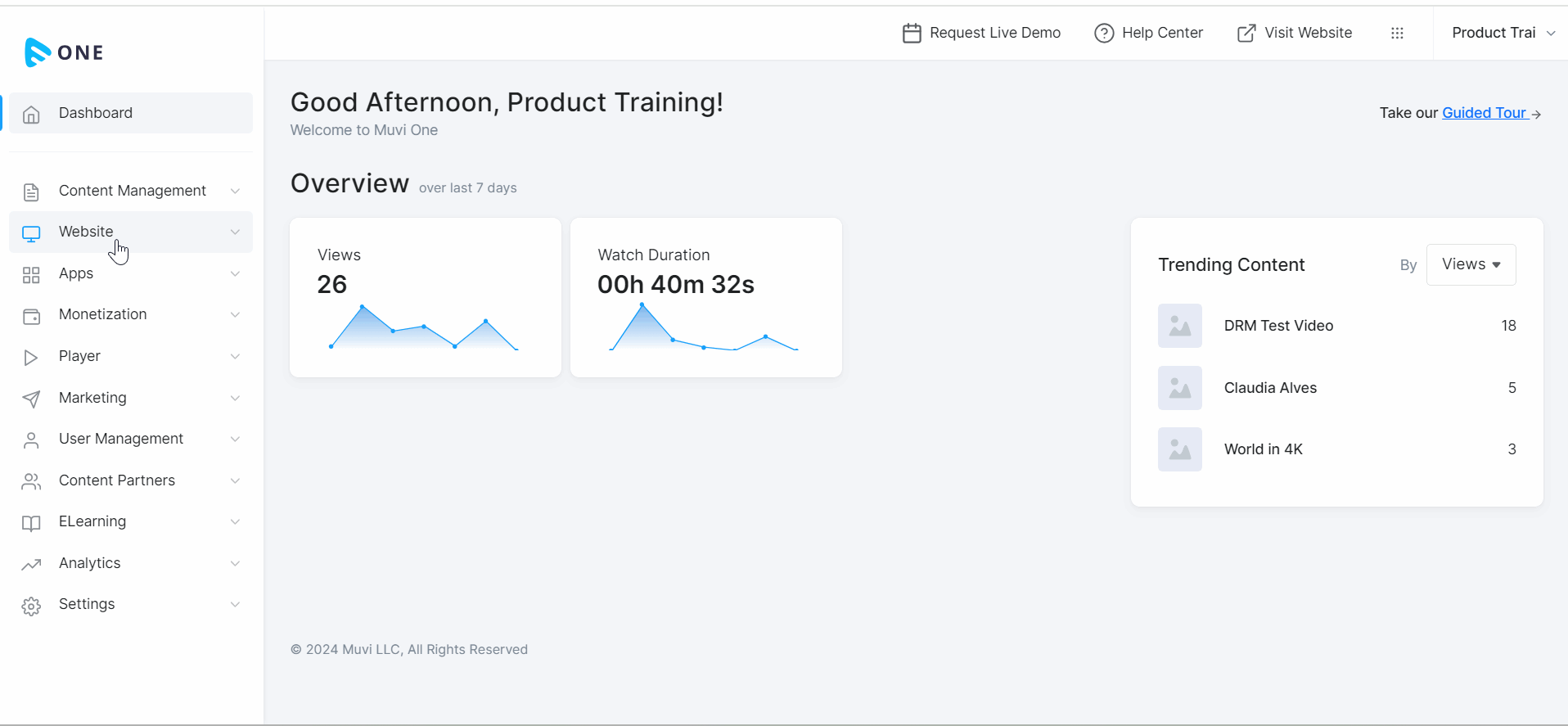Click the Settings gear icon
The image size is (1568, 726).
[31, 607]
